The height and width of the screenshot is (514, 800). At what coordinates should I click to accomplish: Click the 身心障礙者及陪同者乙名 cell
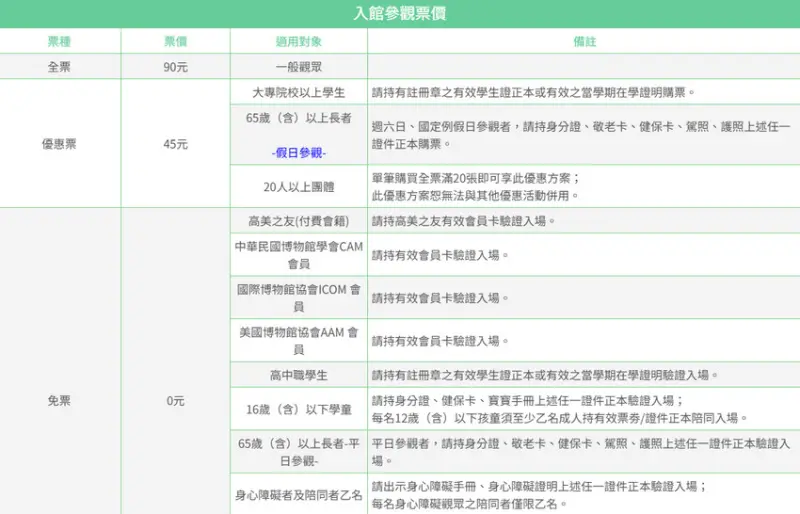[298, 494]
